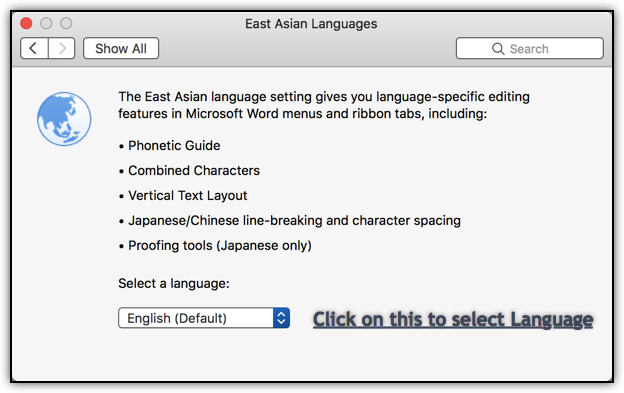Click the East Asia globe icon
The image size is (624, 393).
tap(64, 119)
